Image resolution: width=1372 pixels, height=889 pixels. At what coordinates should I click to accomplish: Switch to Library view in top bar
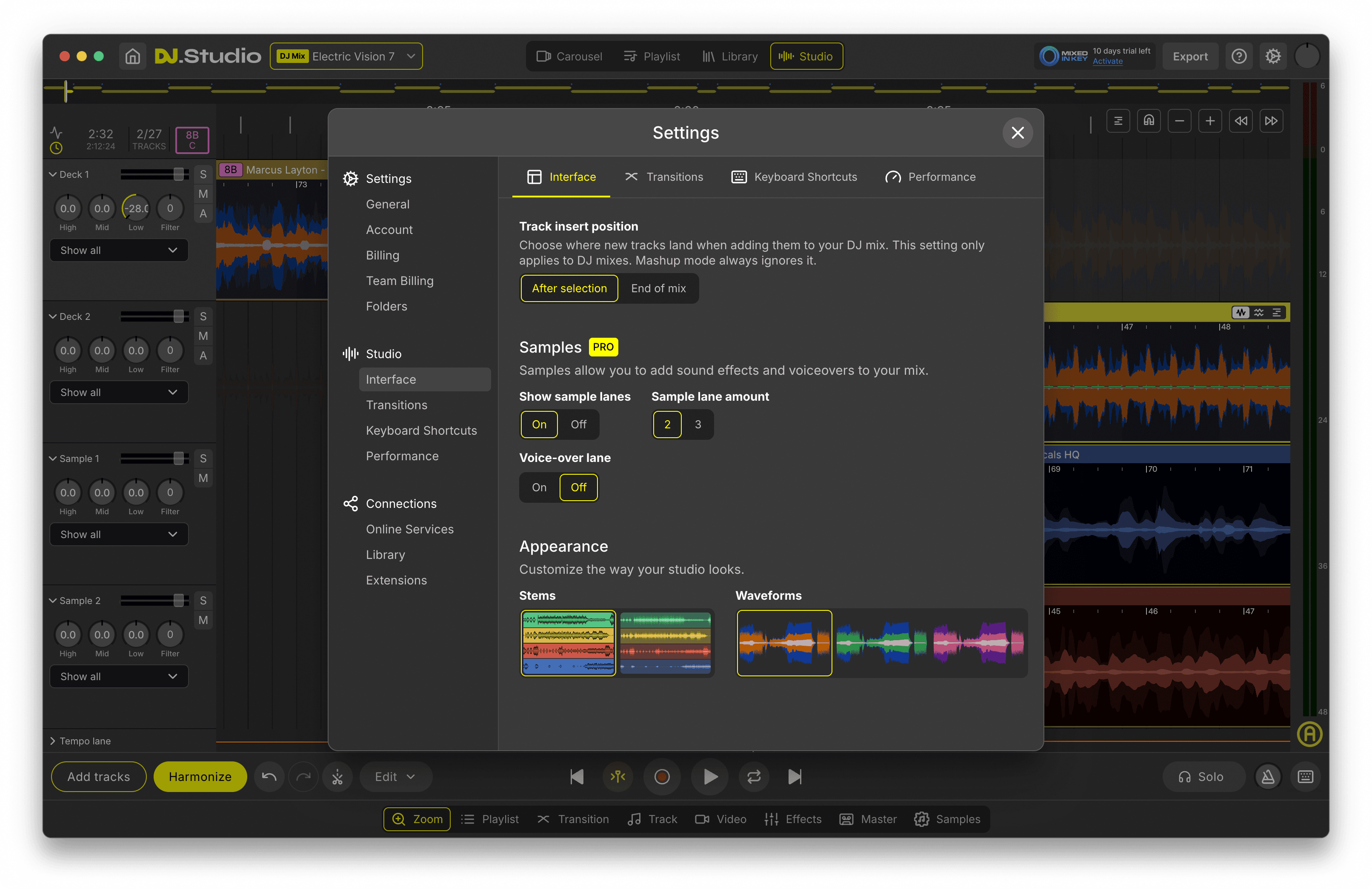point(730,56)
